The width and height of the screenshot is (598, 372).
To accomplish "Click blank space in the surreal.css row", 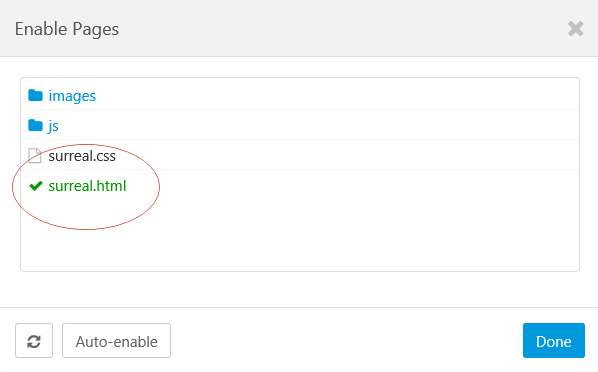I will pos(343,155).
